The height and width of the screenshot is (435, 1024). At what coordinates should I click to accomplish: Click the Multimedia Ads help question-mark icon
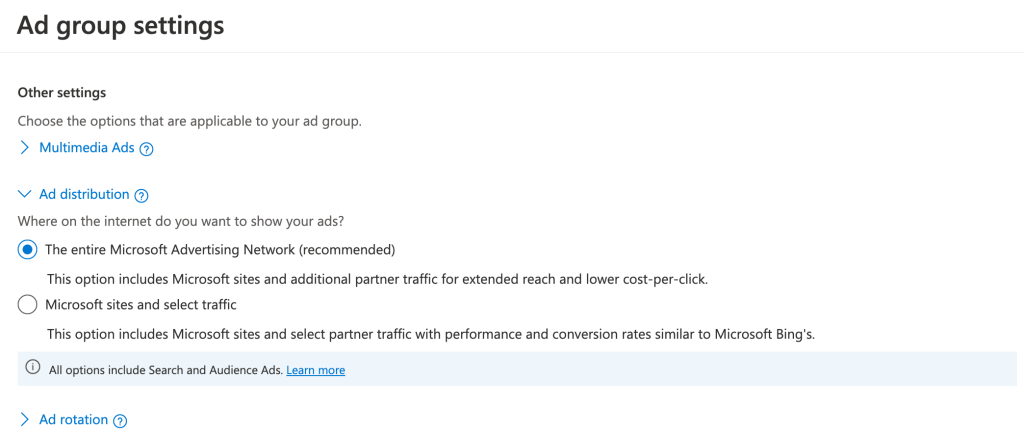point(146,149)
